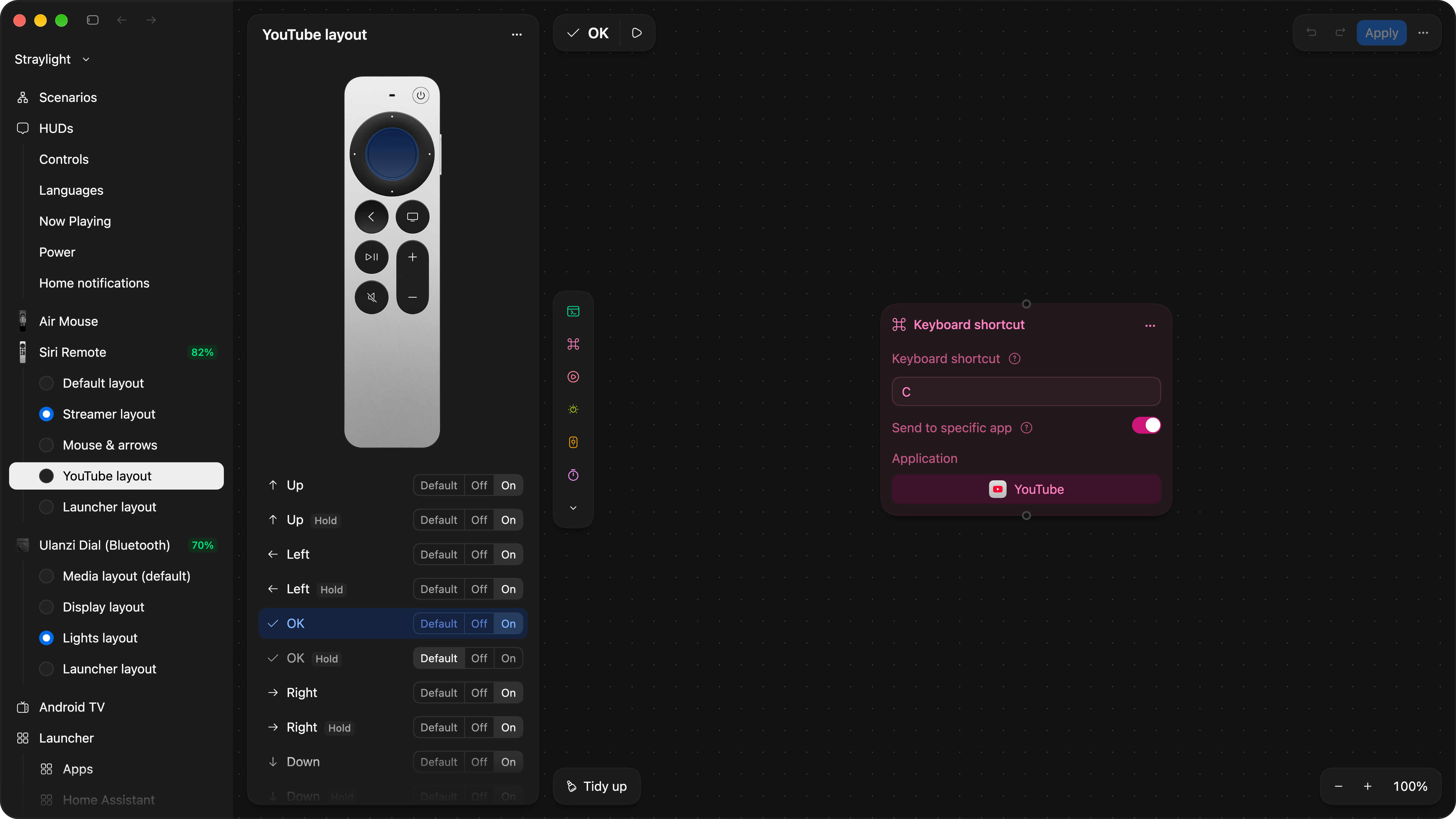Zoom in the canvas with plus button
Viewport: 1456px width, 819px height.
(x=1367, y=786)
